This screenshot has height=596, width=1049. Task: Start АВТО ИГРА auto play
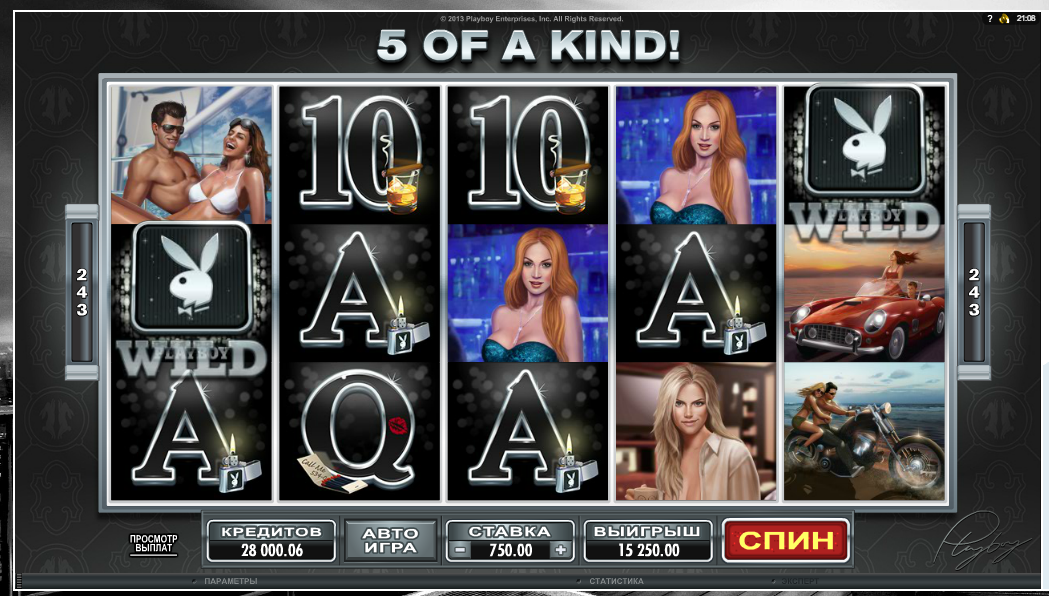[x=390, y=540]
